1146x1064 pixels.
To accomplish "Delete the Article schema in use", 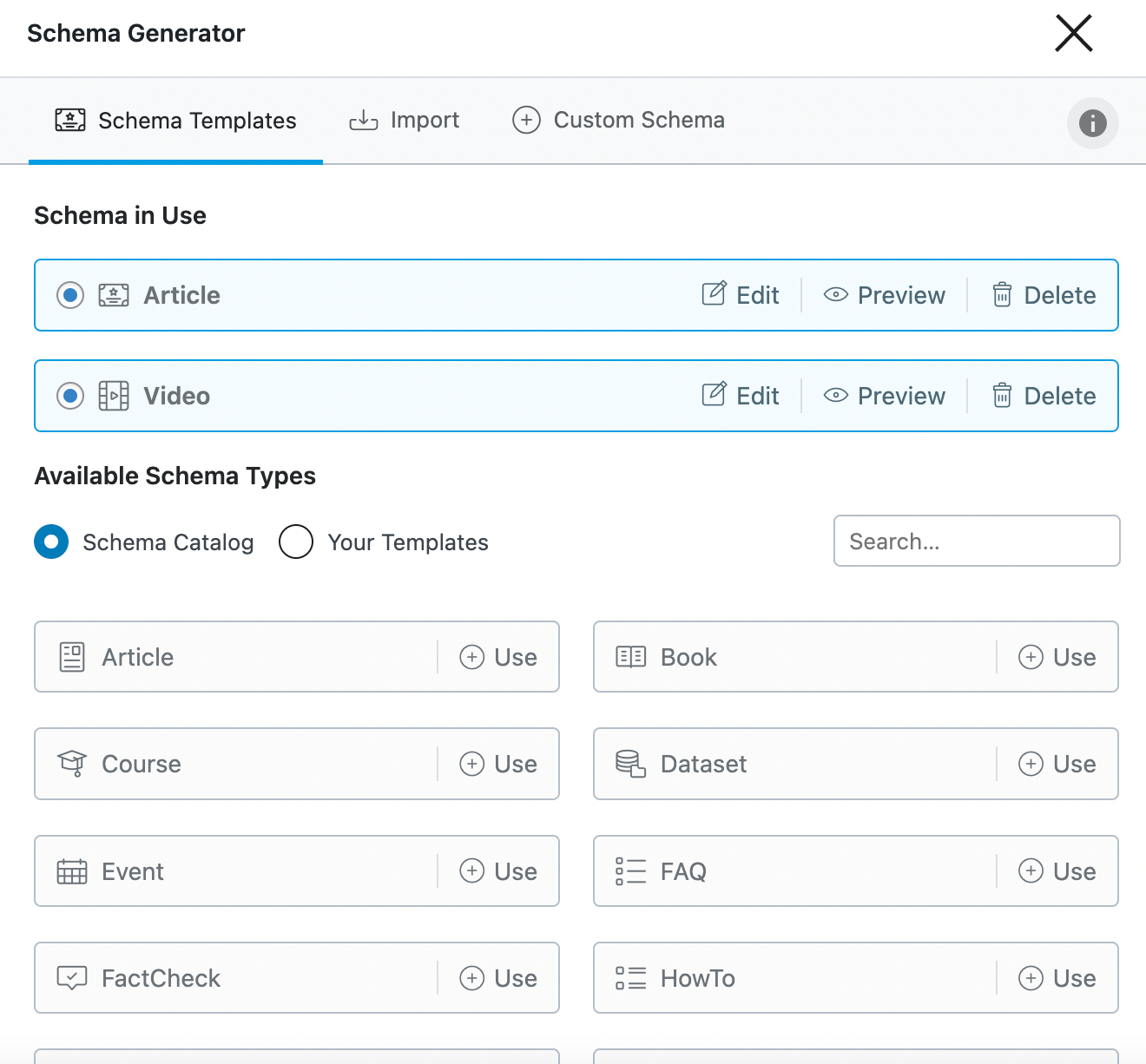I will [x=1044, y=295].
